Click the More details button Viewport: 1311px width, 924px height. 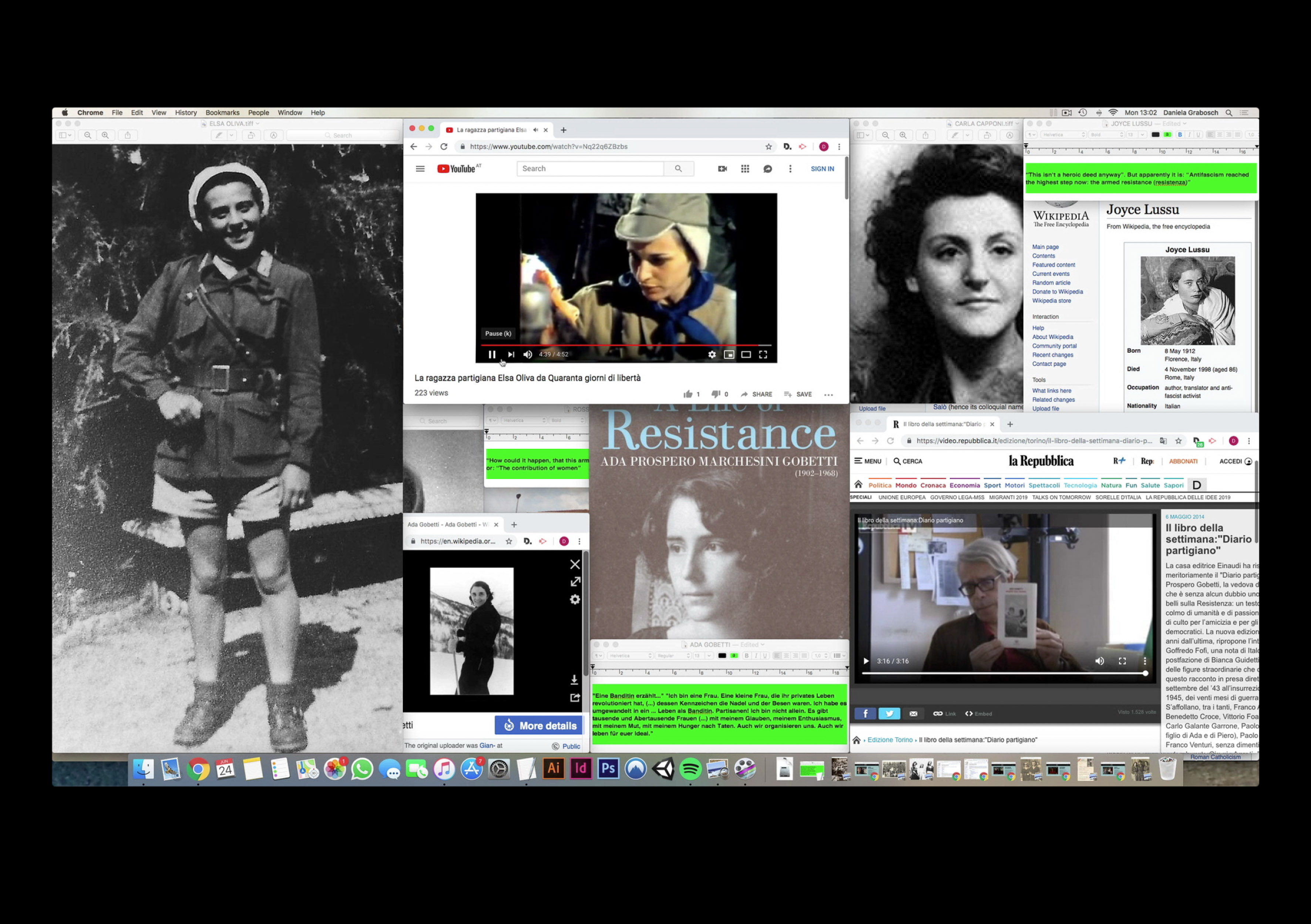pos(538,725)
